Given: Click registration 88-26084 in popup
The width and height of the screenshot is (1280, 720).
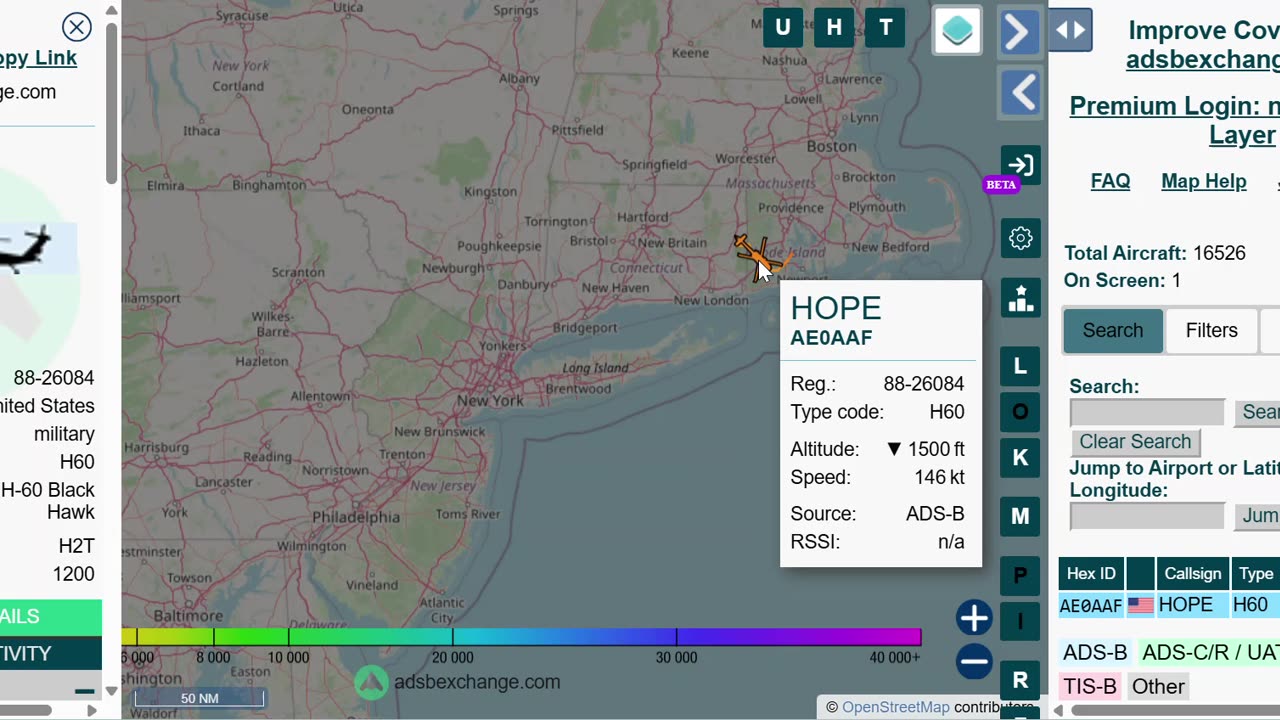Looking at the screenshot, I should point(924,384).
